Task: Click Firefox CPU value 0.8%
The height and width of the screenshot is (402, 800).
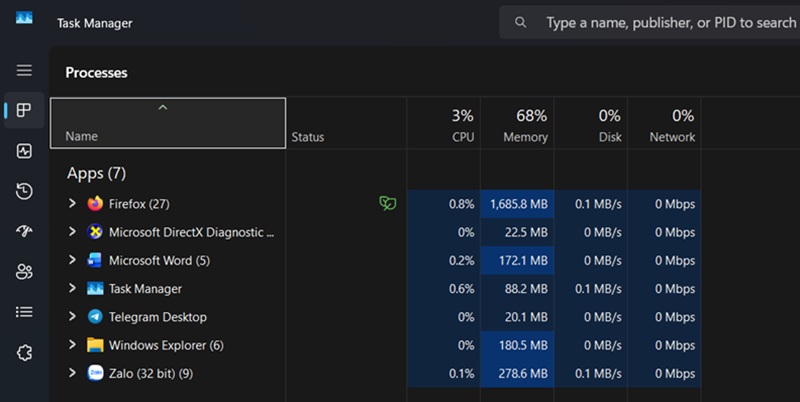Action: pos(461,204)
